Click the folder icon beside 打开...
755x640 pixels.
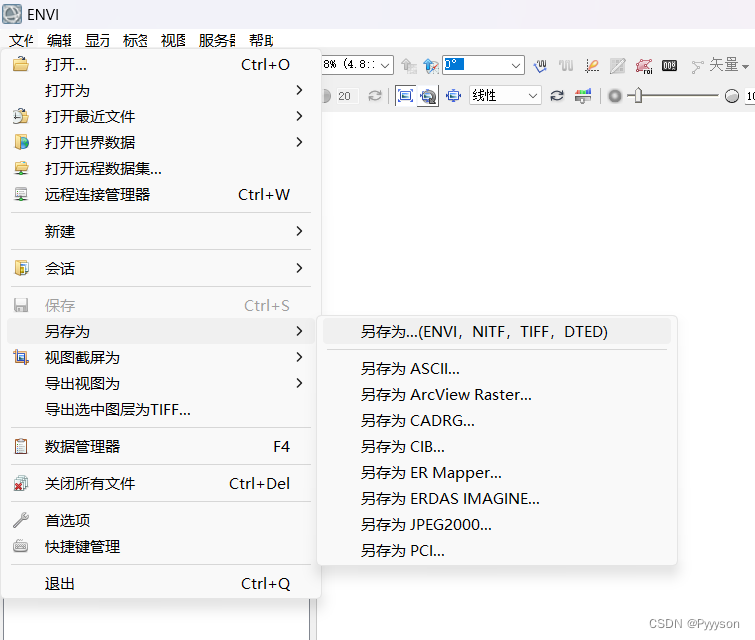tap(21, 64)
